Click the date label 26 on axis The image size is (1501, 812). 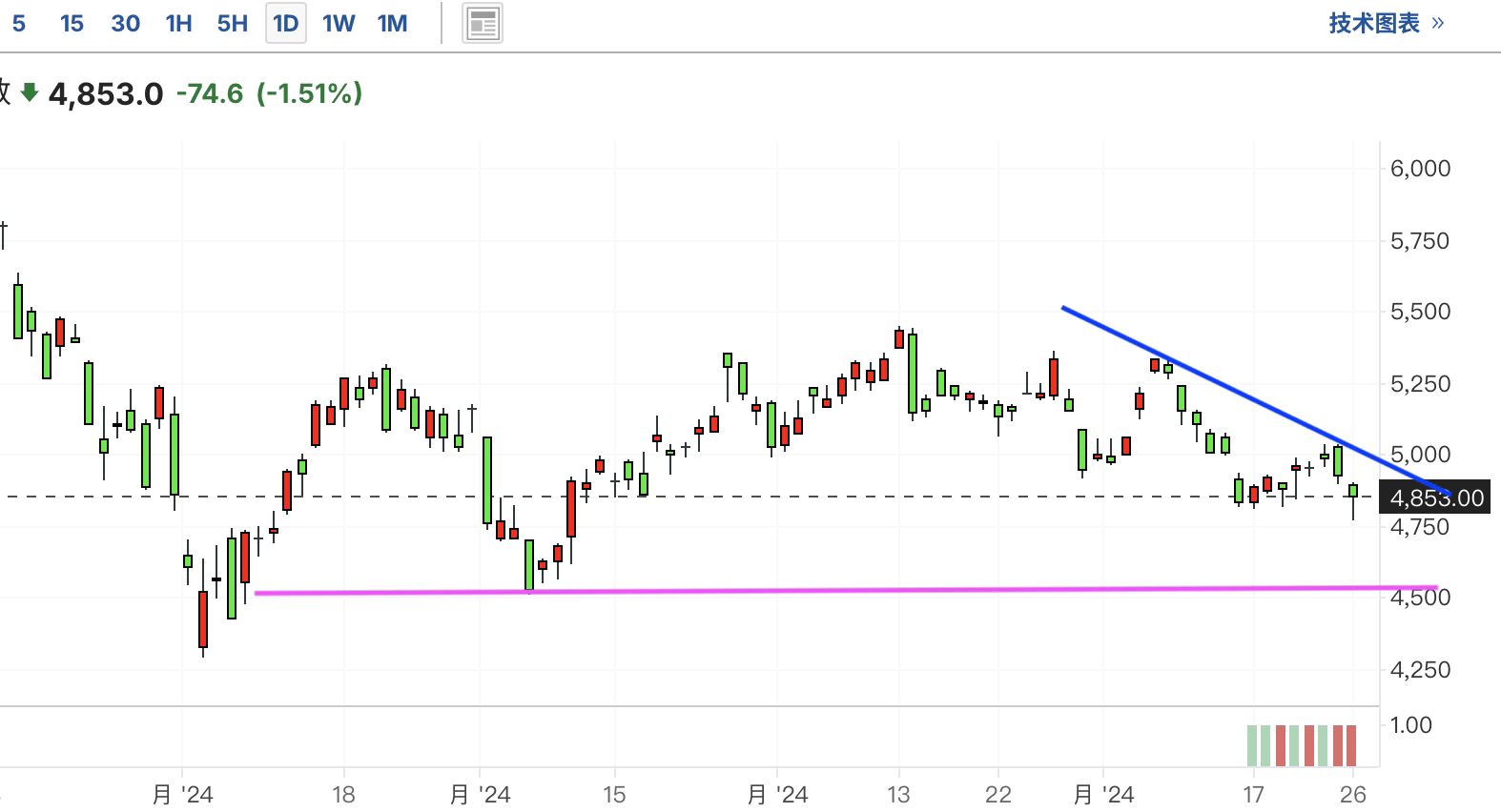[1353, 794]
